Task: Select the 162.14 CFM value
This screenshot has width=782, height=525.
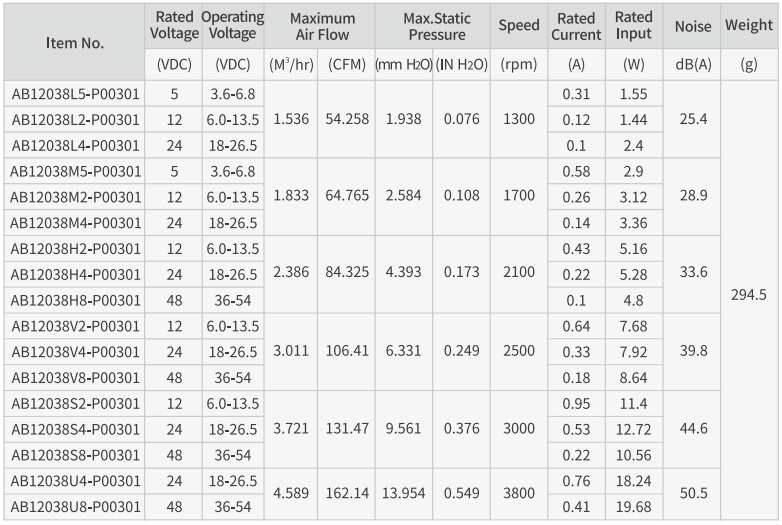Action: tap(347, 493)
